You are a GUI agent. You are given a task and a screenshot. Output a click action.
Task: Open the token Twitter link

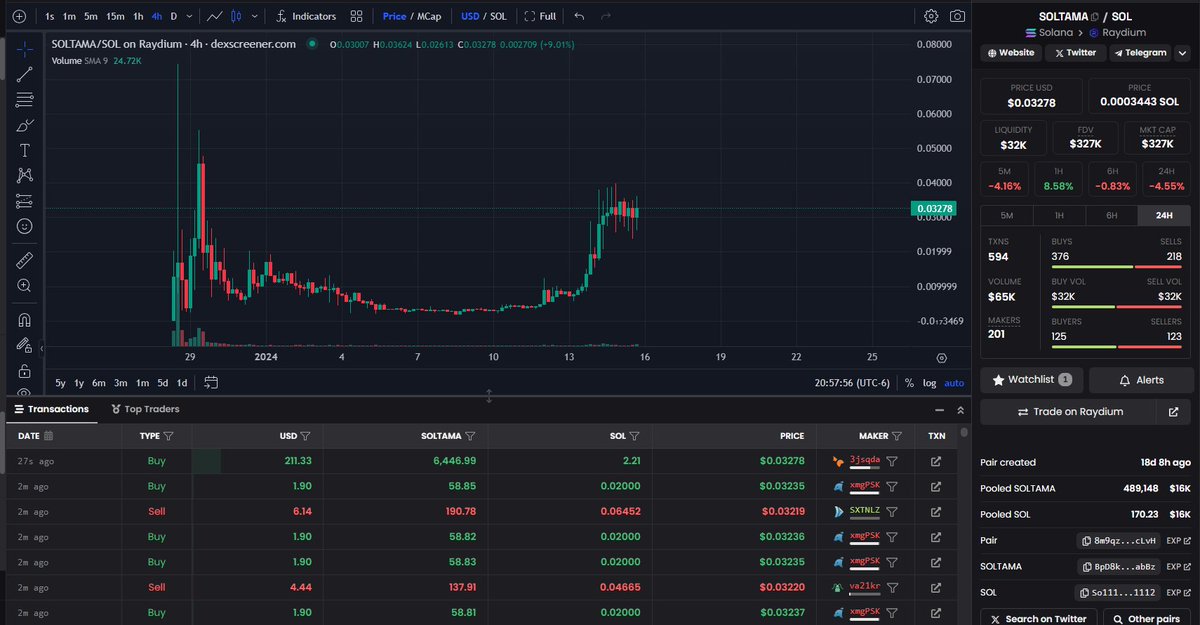(x=1076, y=52)
